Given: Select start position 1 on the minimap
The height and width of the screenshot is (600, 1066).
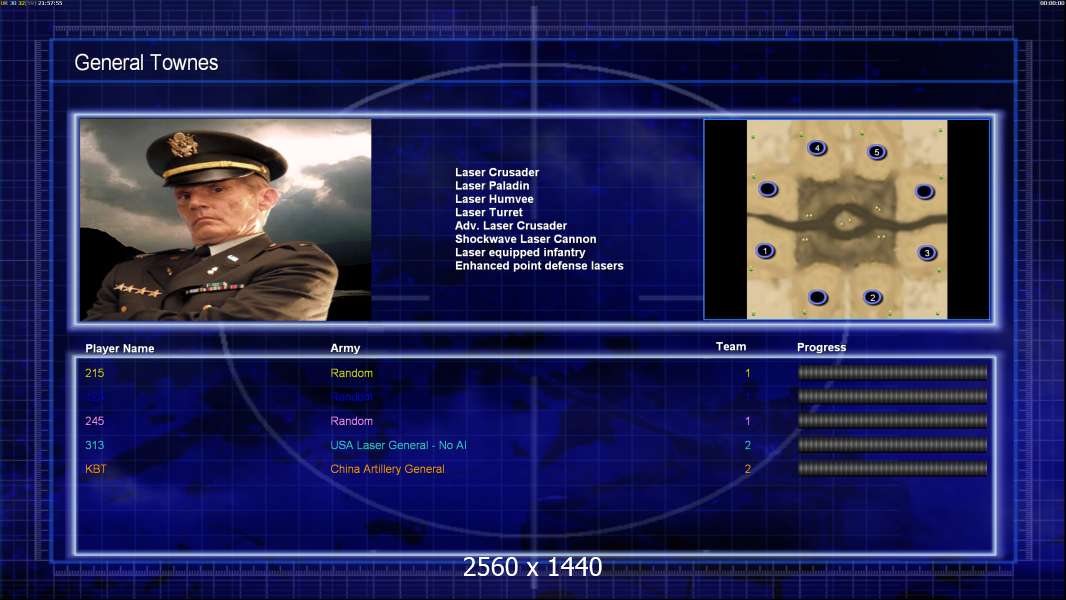Looking at the screenshot, I should pos(765,251).
